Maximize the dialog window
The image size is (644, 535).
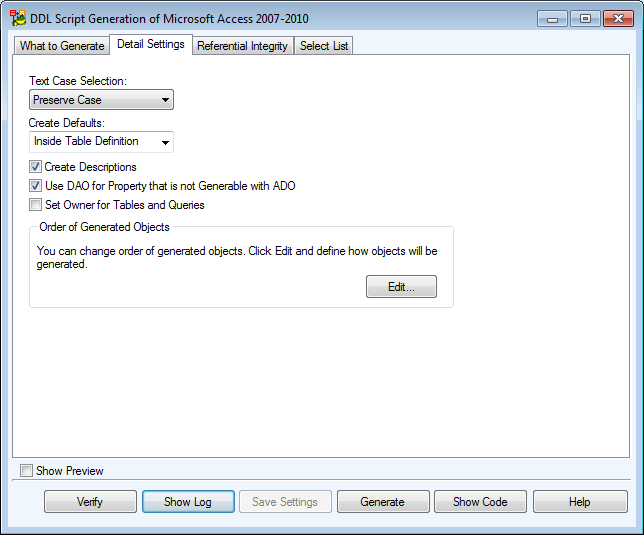[x=584, y=19]
